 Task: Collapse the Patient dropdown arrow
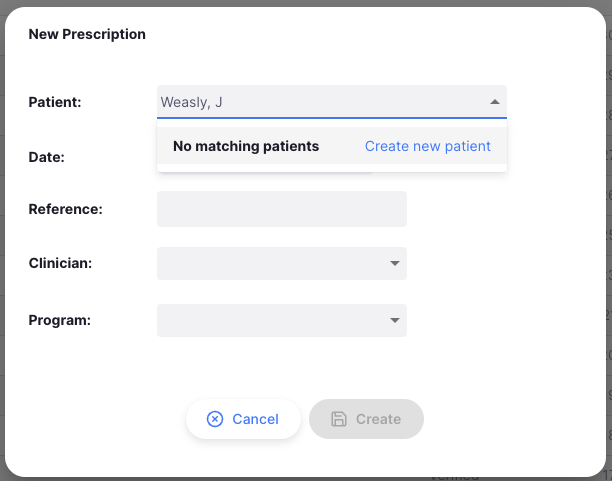pos(494,102)
